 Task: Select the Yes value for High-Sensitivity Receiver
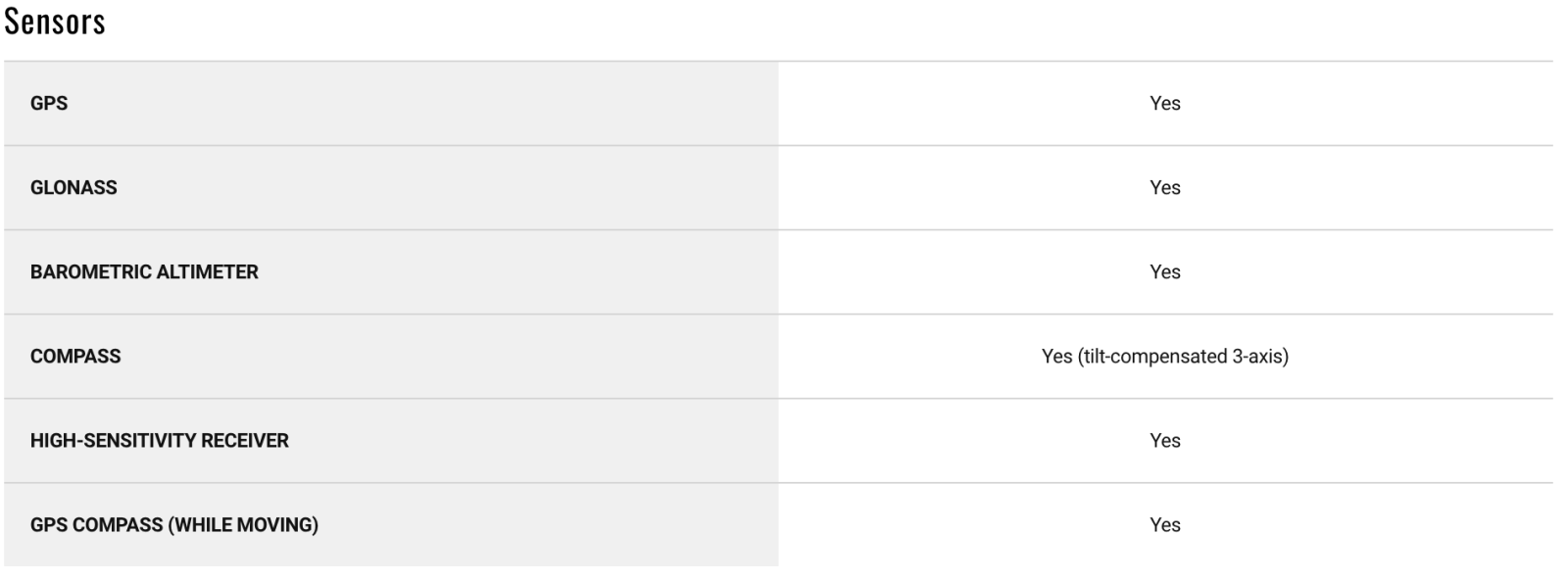1165,441
